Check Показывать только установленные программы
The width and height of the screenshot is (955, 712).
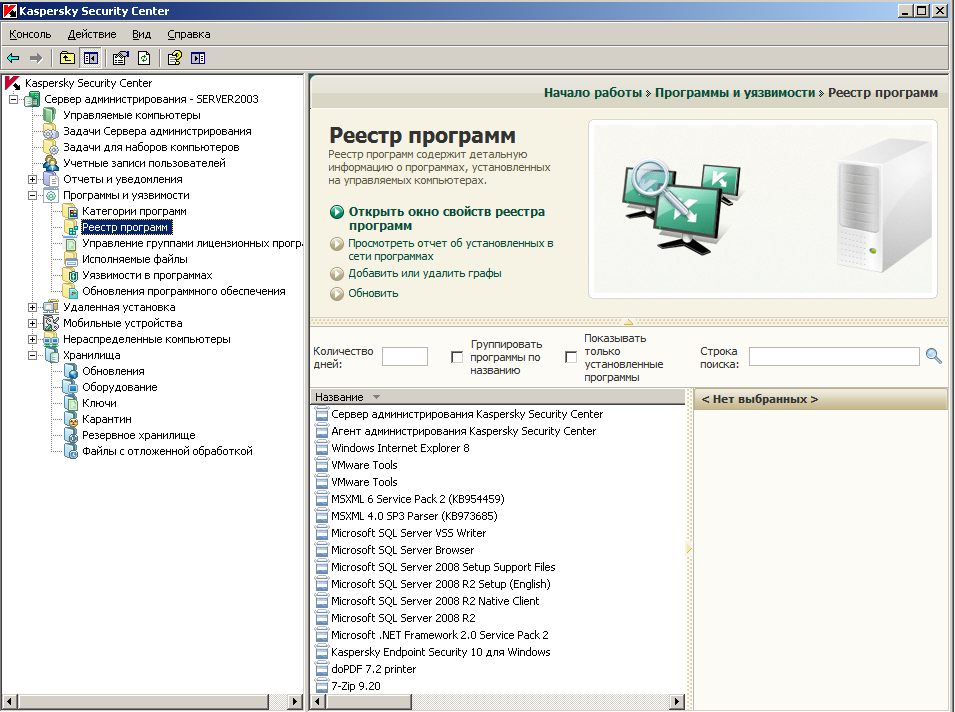(x=571, y=357)
